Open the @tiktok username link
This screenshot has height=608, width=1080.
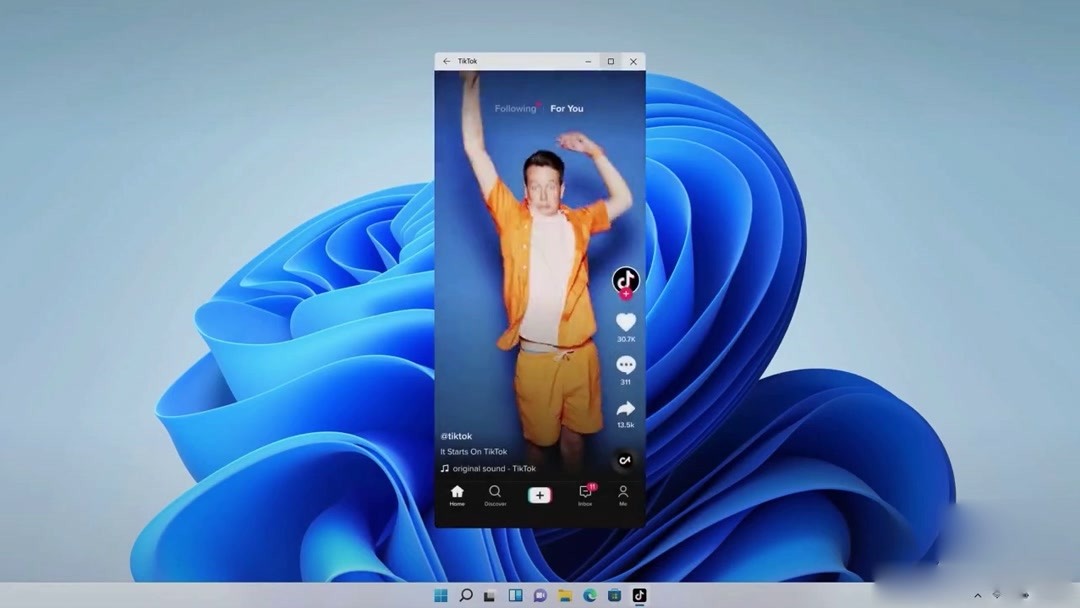[456, 436]
